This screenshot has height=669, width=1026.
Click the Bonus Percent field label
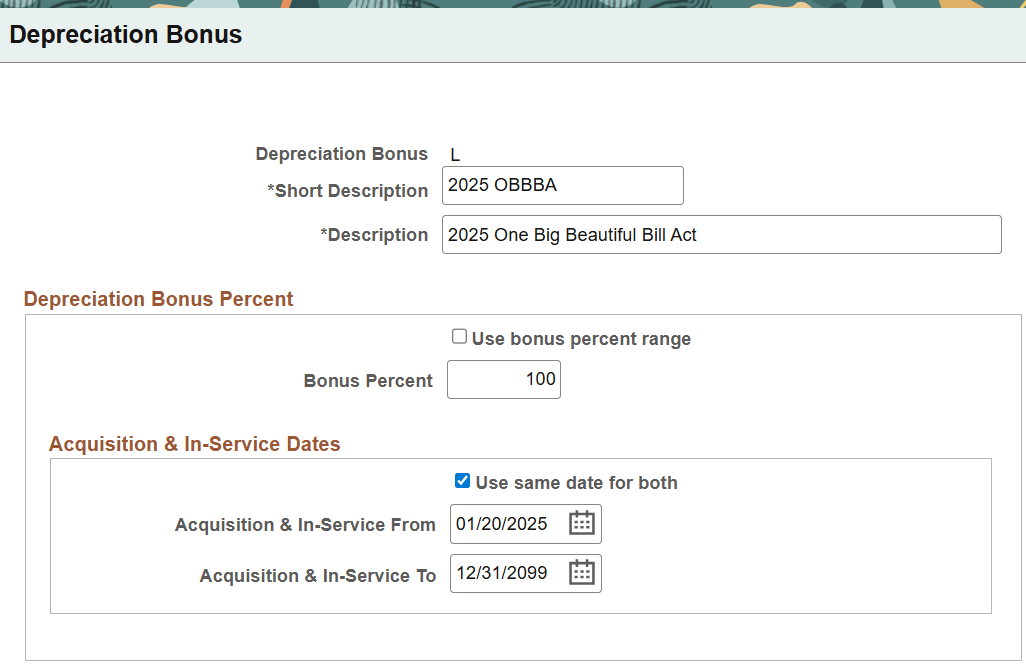click(x=368, y=381)
